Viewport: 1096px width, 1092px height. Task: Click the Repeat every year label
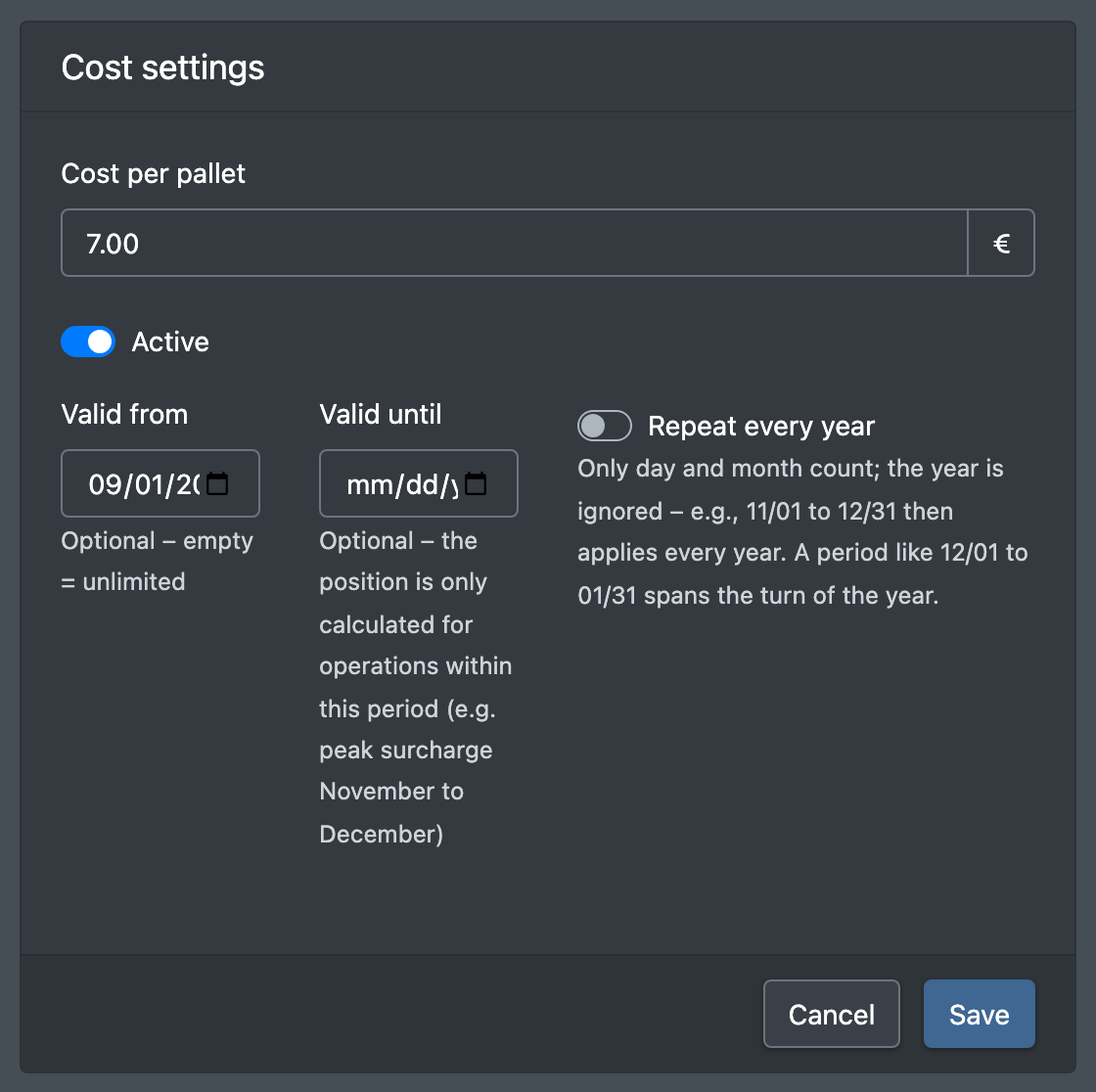click(x=761, y=426)
